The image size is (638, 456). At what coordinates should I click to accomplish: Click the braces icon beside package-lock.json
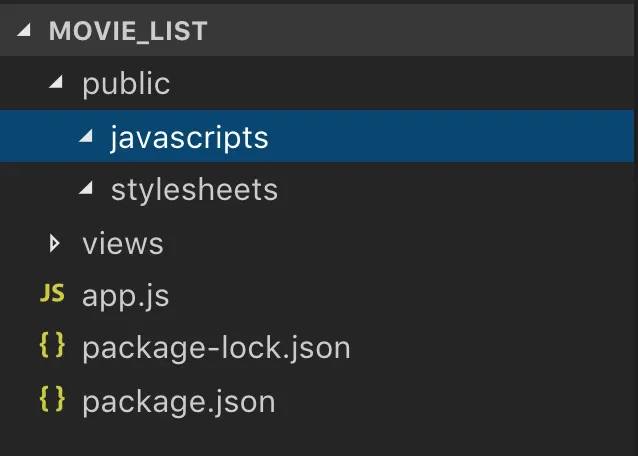[x=51, y=348]
